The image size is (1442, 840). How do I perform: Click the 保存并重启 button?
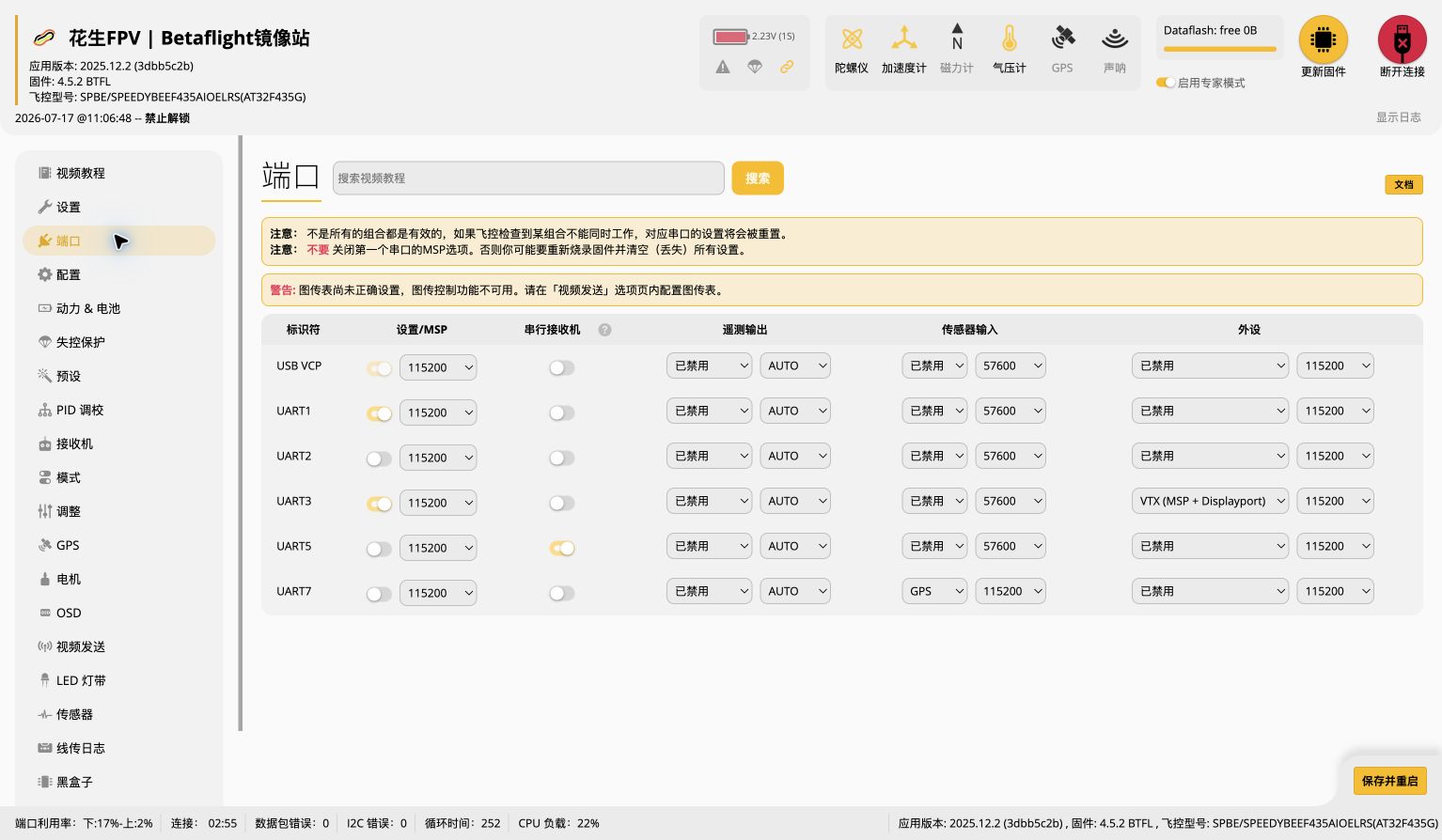1389,781
